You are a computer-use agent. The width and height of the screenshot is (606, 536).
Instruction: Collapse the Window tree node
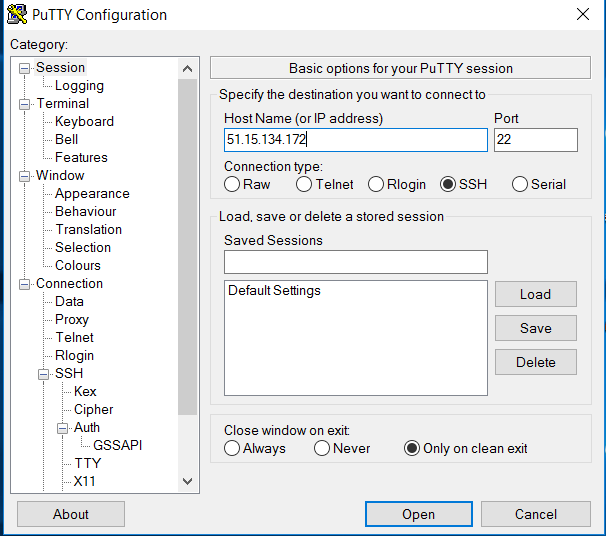[x=24, y=176]
